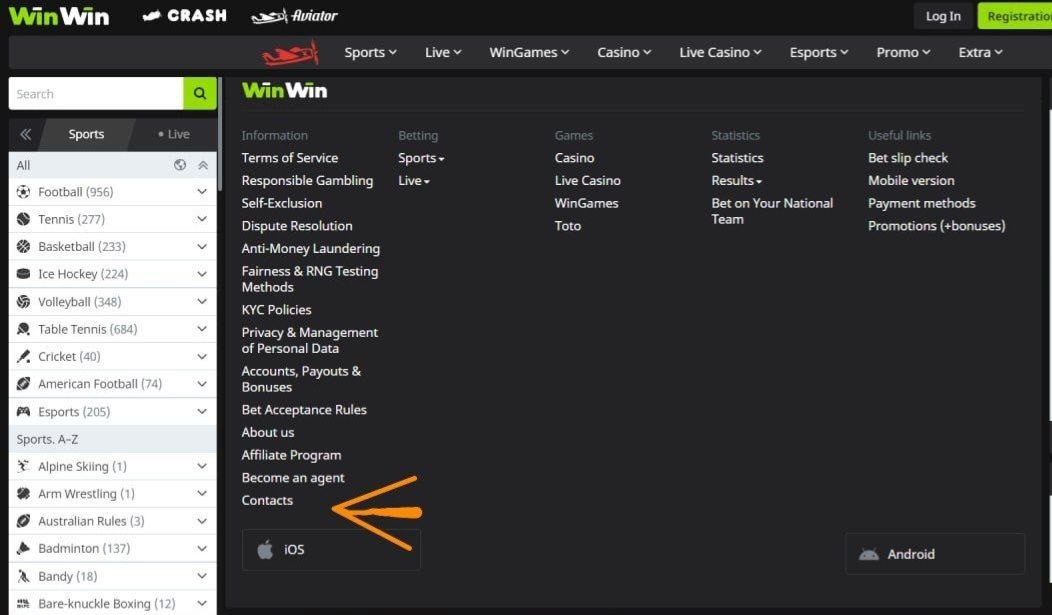Click the Android app download button
The width and height of the screenshot is (1052, 615).
(x=935, y=554)
